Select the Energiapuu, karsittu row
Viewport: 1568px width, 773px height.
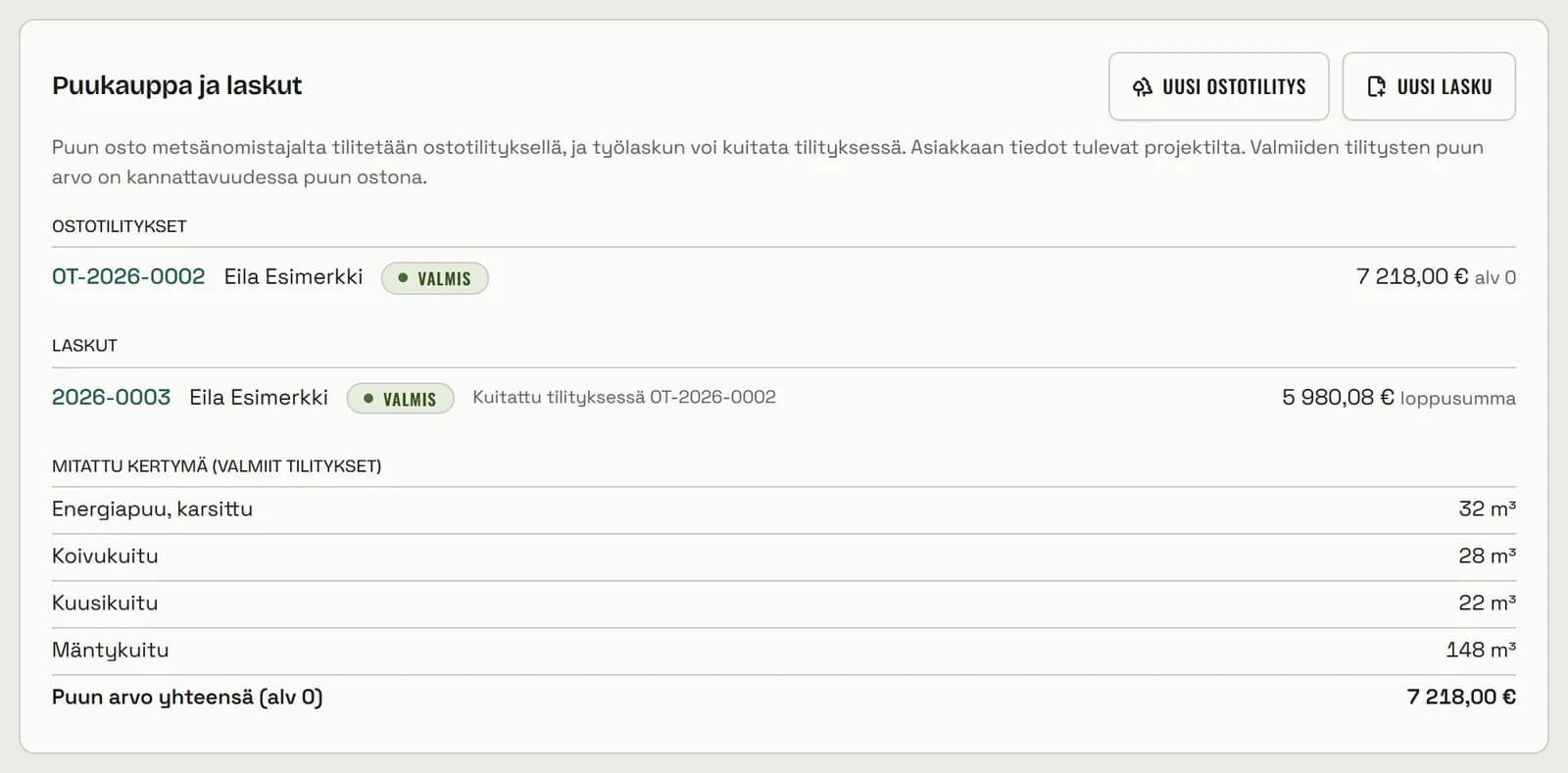(784, 509)
